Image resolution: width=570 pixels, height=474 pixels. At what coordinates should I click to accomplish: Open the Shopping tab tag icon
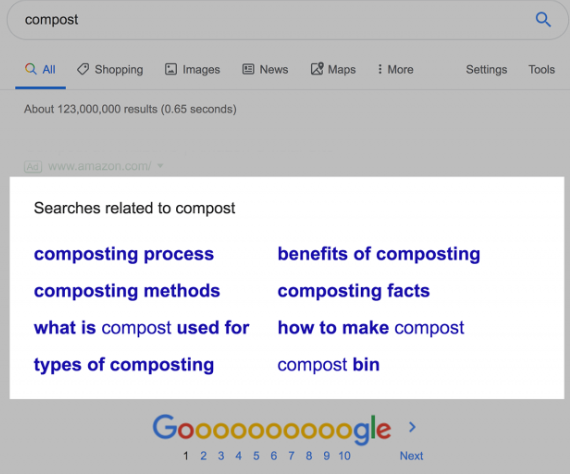(83, 69)
